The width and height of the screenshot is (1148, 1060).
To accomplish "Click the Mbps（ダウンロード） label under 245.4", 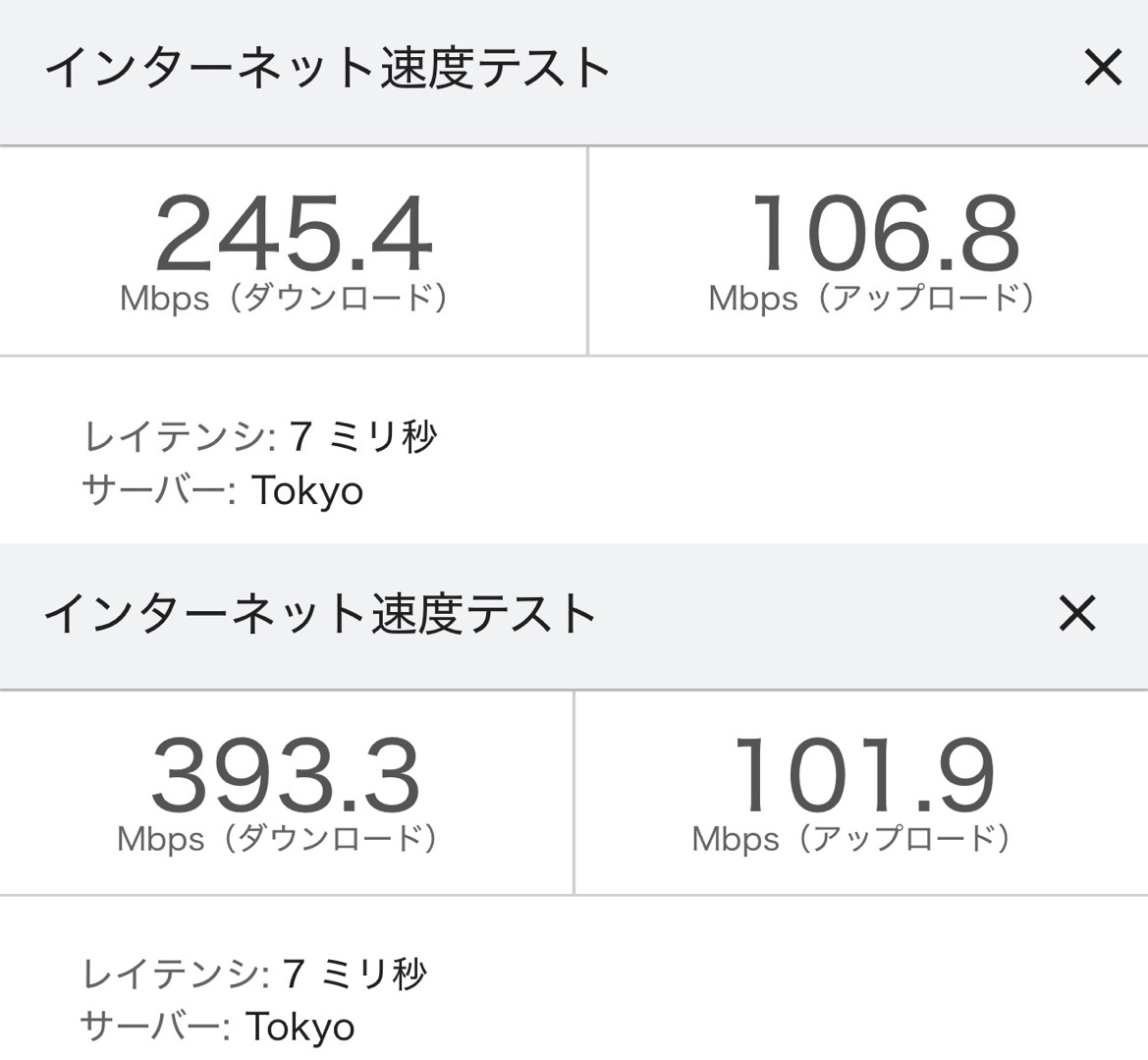I will [285, 298].
